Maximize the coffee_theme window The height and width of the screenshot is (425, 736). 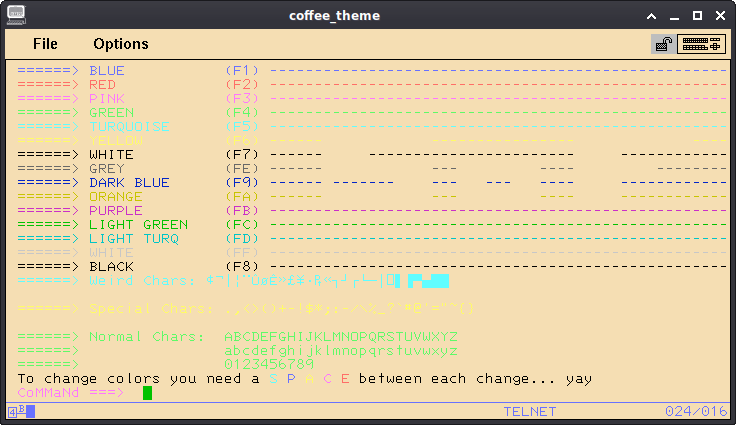[x=698, y=15]
